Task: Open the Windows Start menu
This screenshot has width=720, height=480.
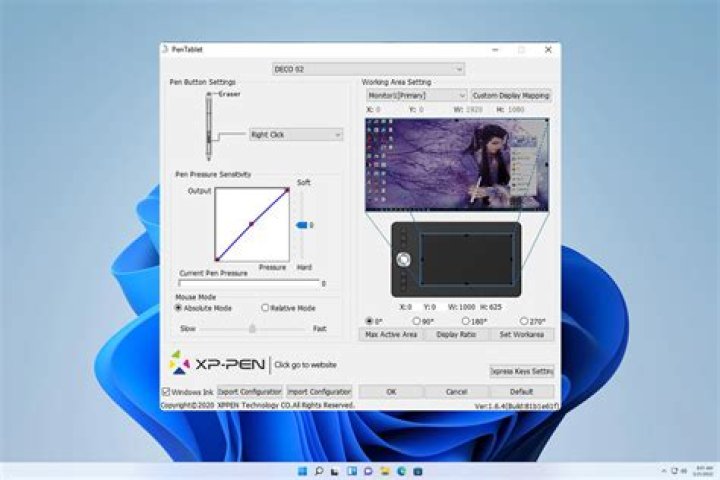Action: point(302,471)
